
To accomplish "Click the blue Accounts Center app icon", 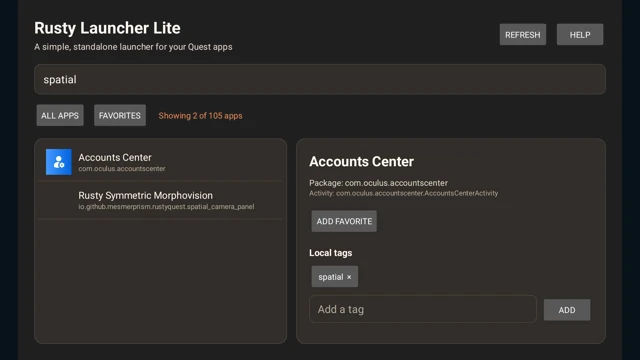I will click(59, 162).
